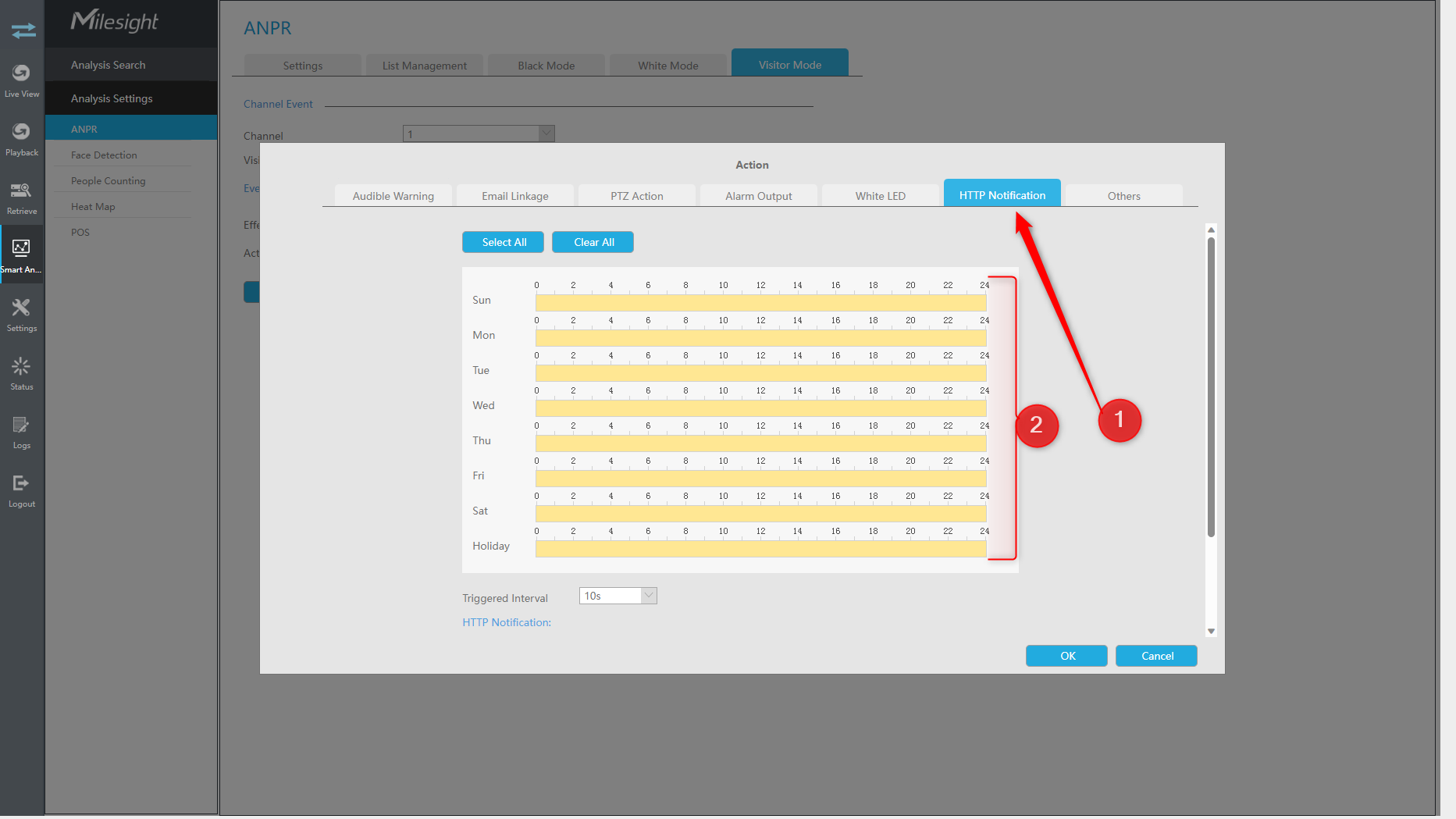The width and height of the screenshot is (1456, 819).
Task: Open the Alarm Output action tab
Action: [759, 195]
